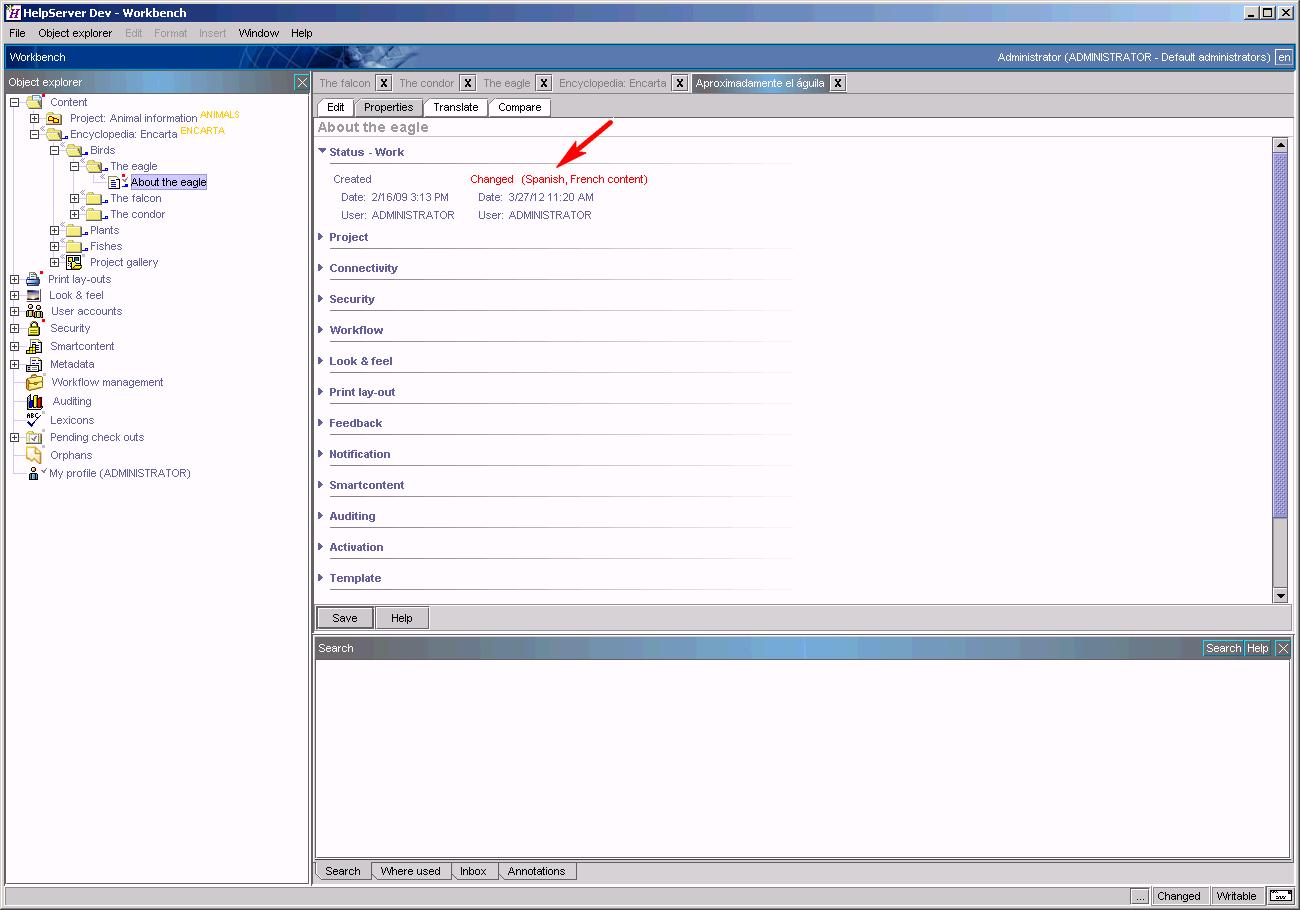
Task: Click the Auditing chart icon
Action: 34,401
